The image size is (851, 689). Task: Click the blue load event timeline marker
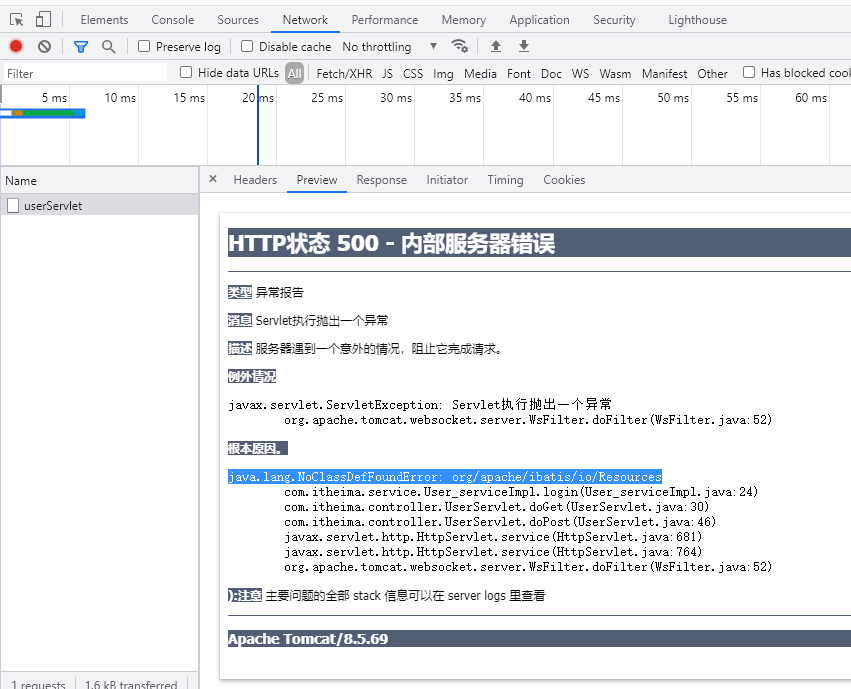point(258,125)
